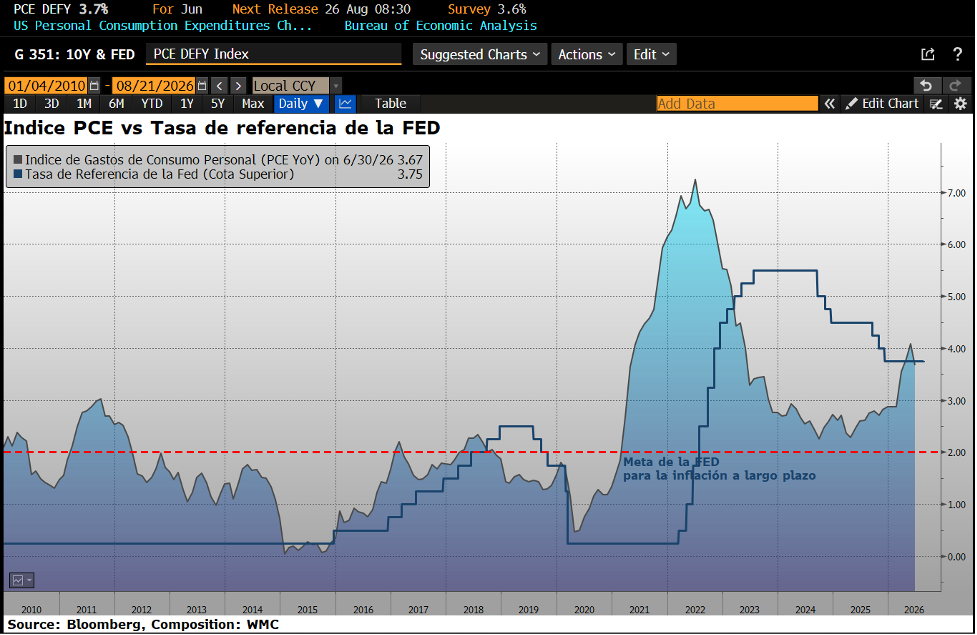Click the annotate chart pencil icon
The height and width of the screenshot is (635, 977).
(x=936, y=103)
